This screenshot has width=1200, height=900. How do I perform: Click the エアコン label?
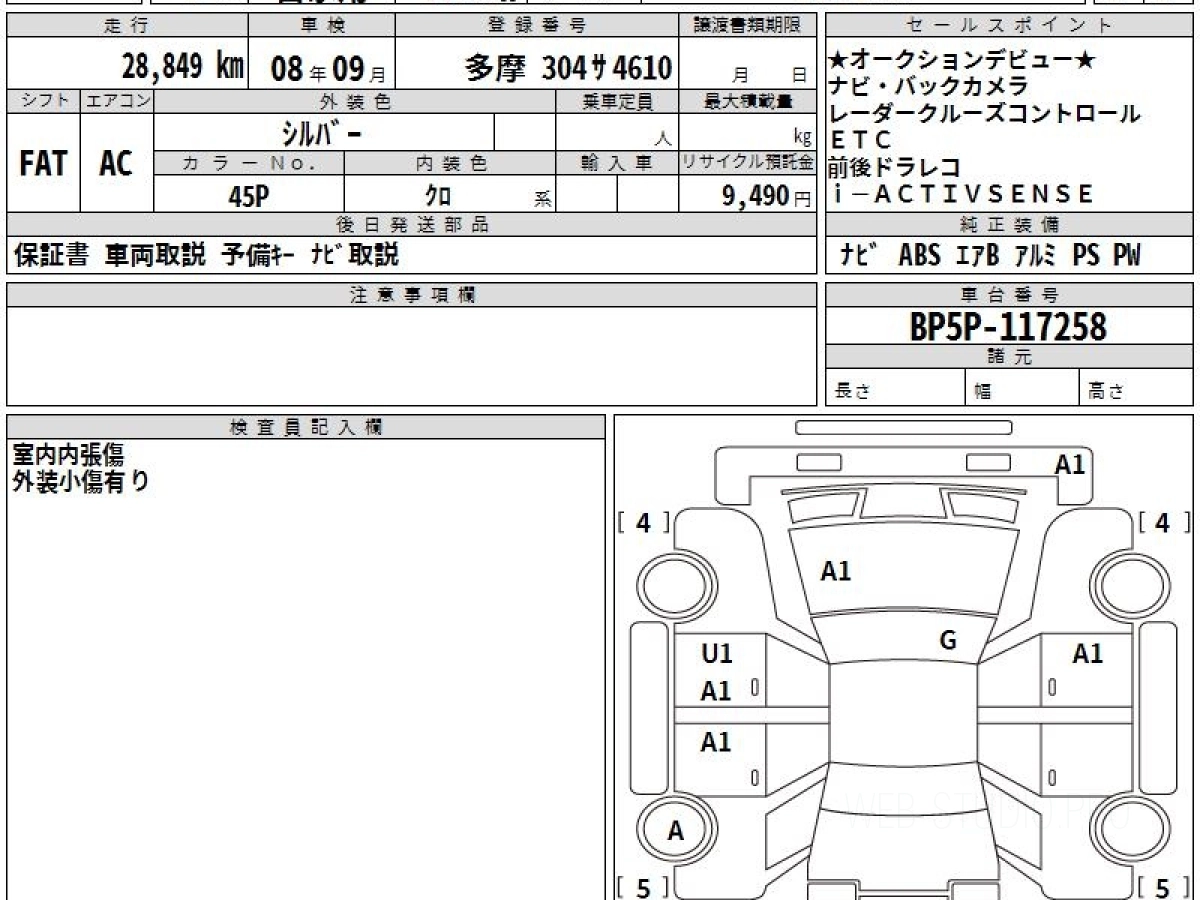(x=117, y=101)
